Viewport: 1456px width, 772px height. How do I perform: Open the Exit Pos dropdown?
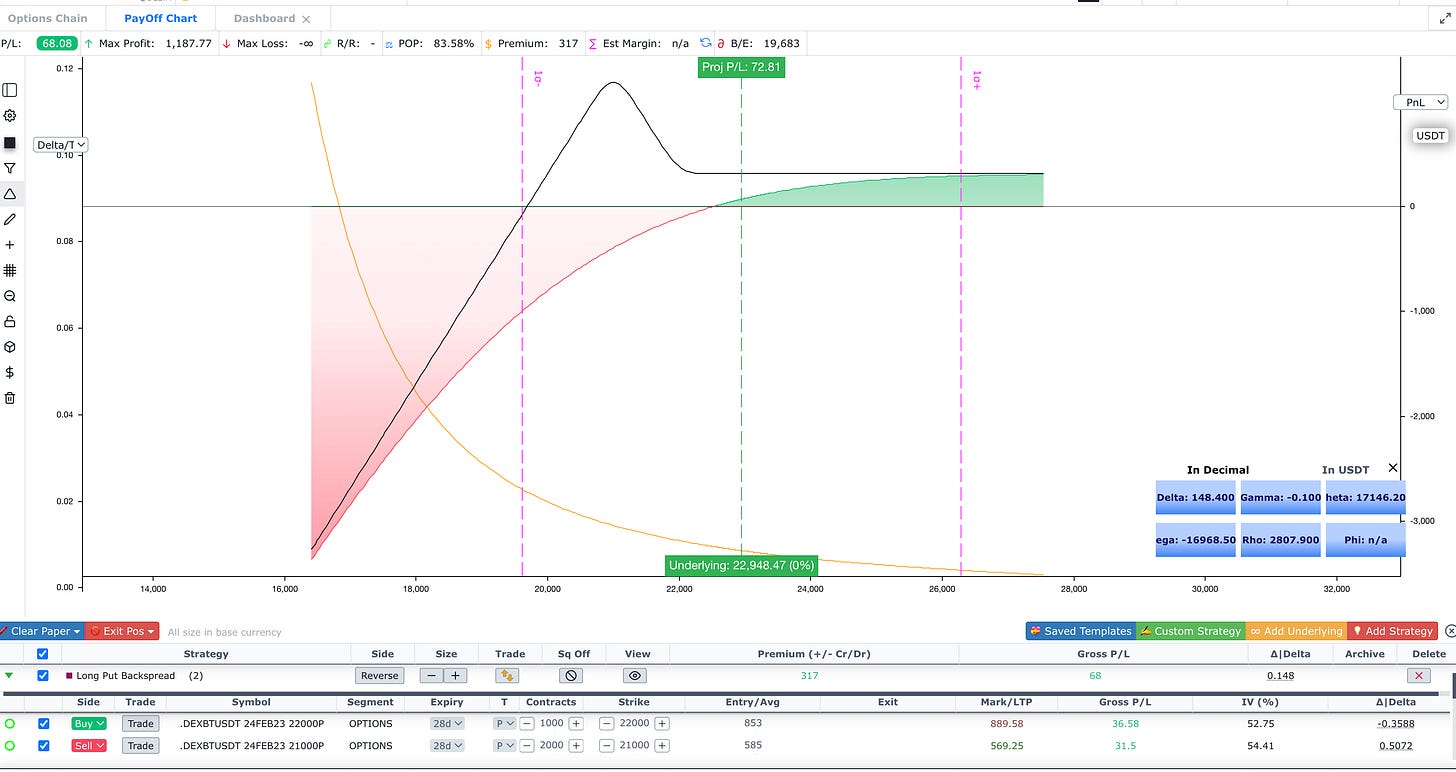tap(122, 631)
